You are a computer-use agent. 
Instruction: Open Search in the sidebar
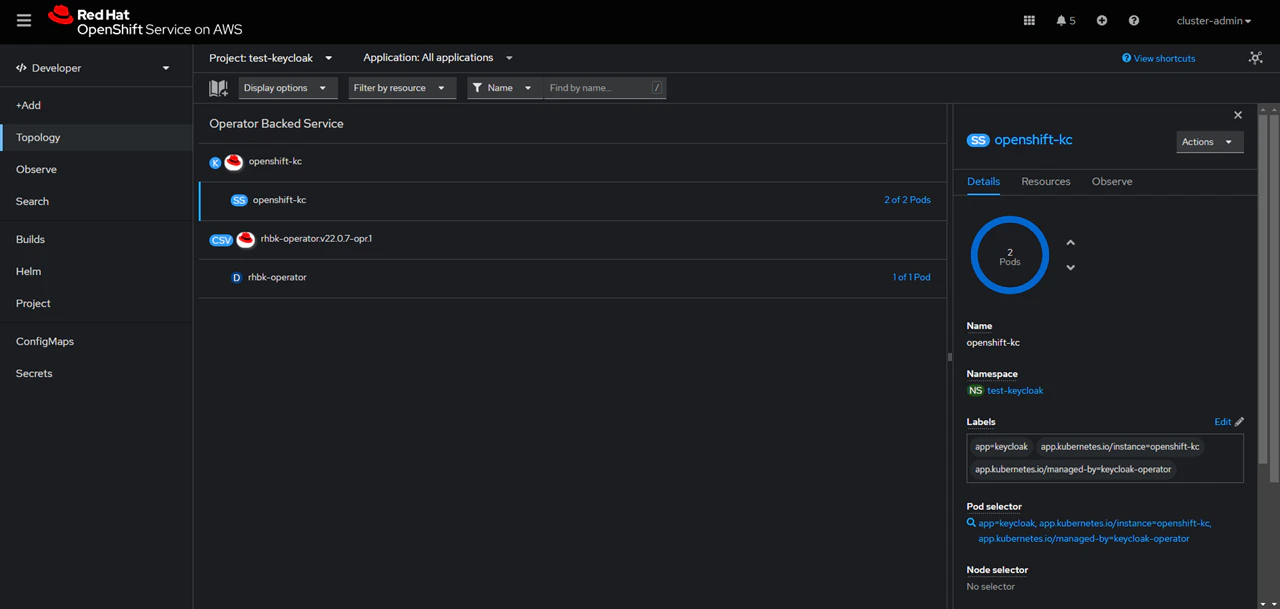(96, 201)
